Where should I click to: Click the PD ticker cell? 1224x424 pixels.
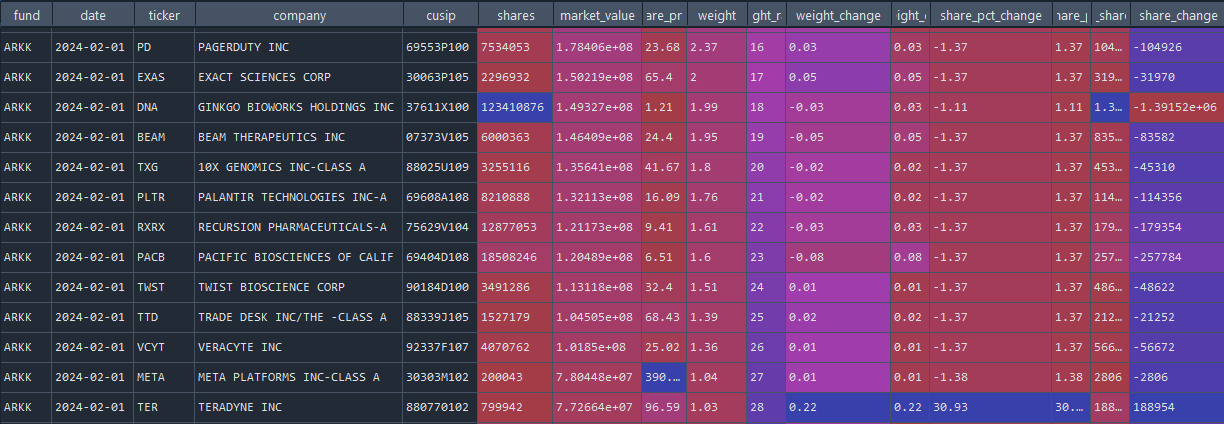pos(164,47)
